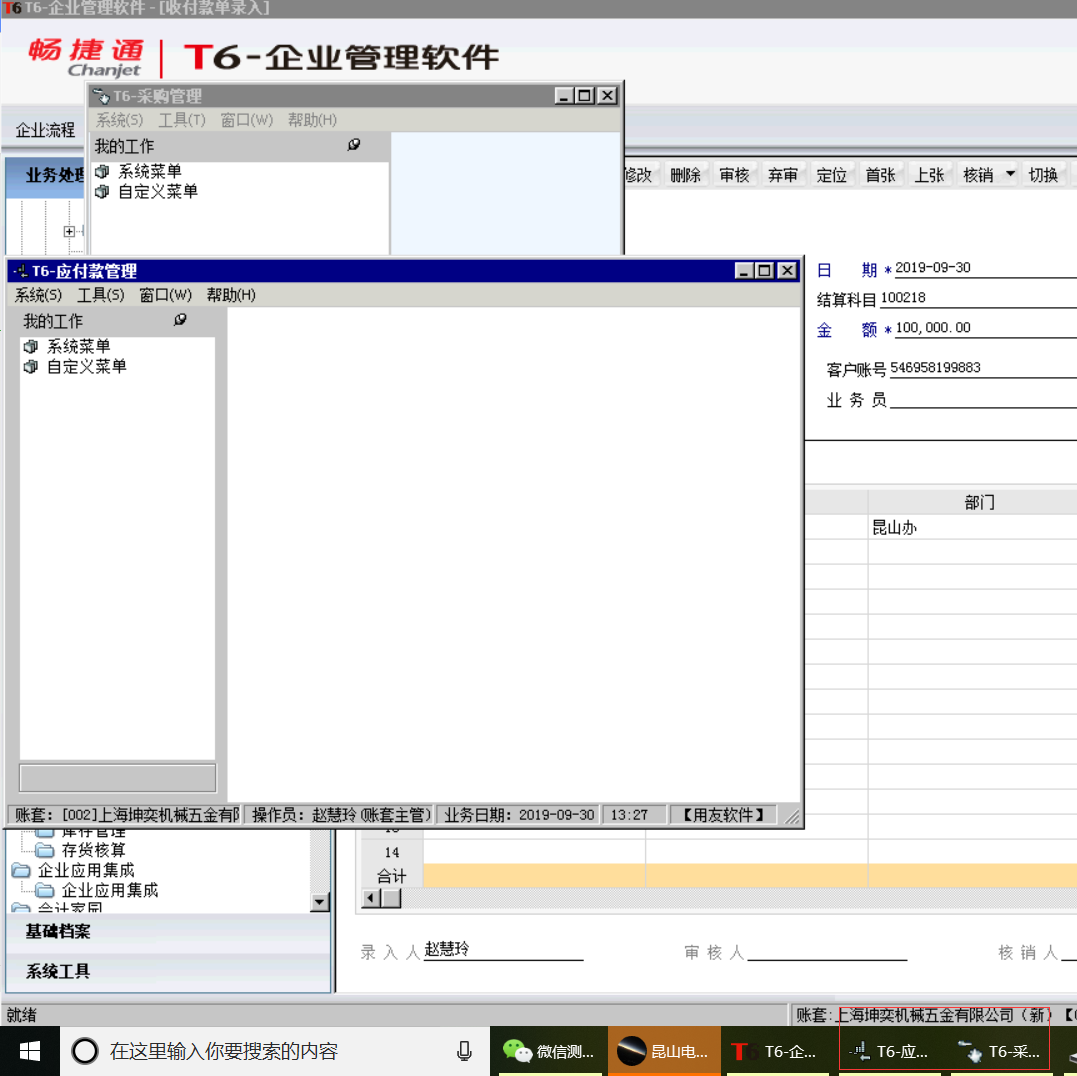Viewport: 1077px width, 1076px height.
Task: Click the T6-采购管理 title bar icon
Action: click(x=101, y=96)
